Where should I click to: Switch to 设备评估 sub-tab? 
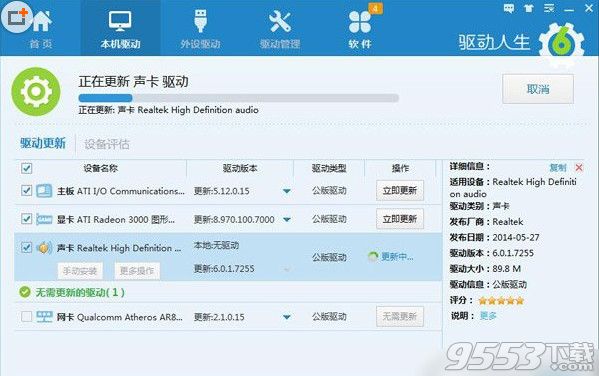(107, 144)
